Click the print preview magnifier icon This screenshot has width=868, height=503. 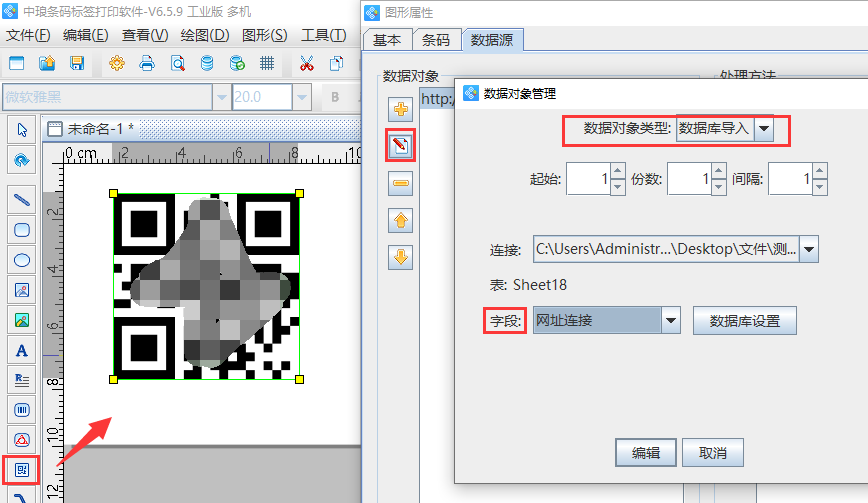point(178,64)
